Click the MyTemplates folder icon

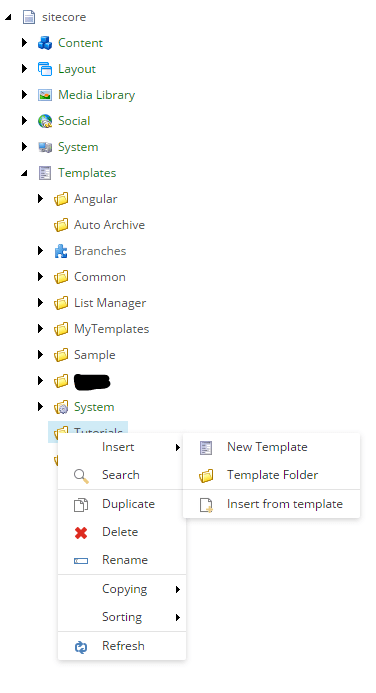pyautogui.click(x=61, y=329)
